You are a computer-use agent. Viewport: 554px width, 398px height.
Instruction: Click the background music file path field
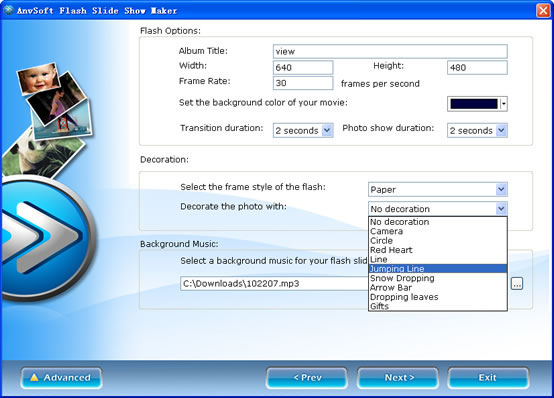[x=274, y=283]
